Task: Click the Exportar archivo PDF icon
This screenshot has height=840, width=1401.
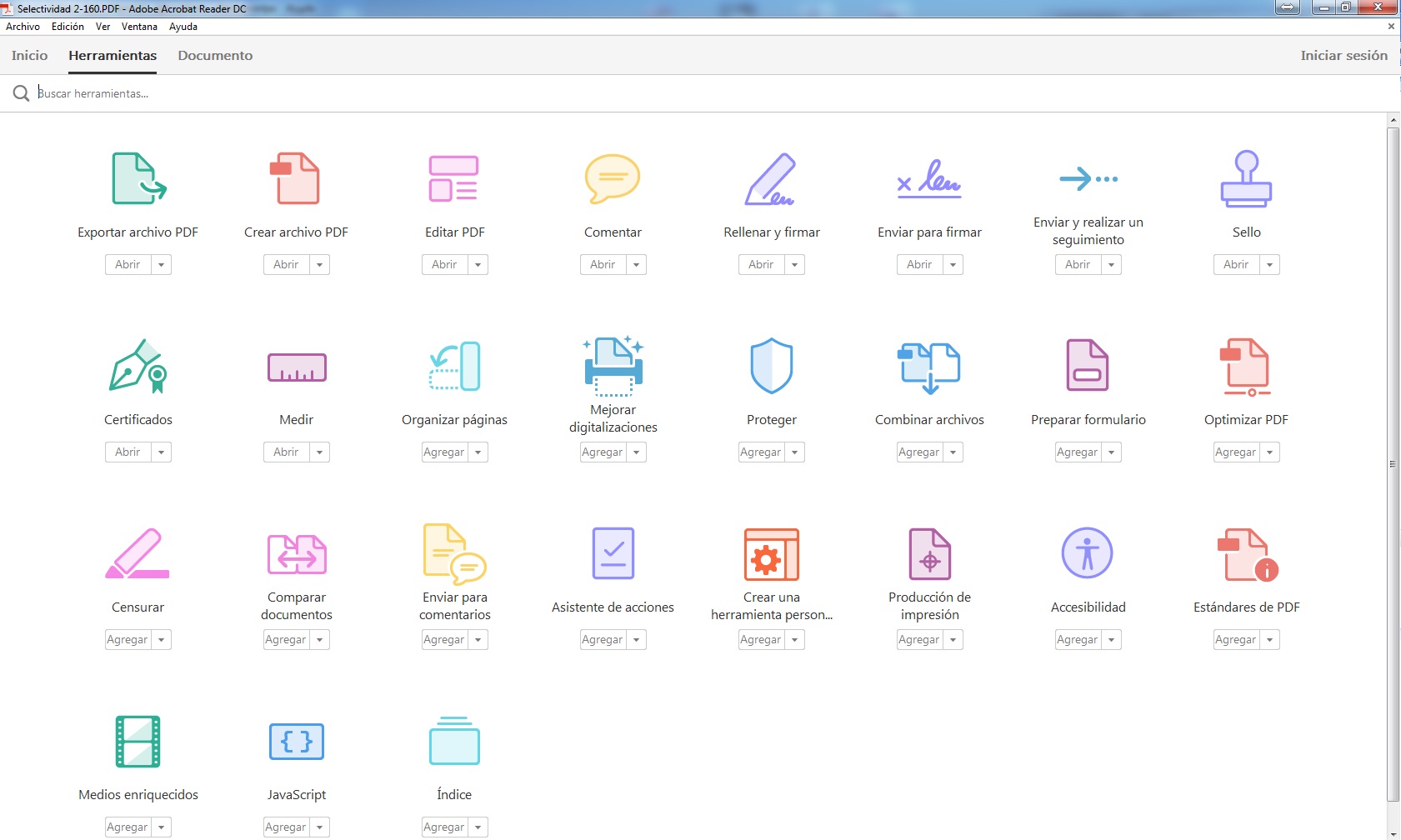Action: [138, 178]
